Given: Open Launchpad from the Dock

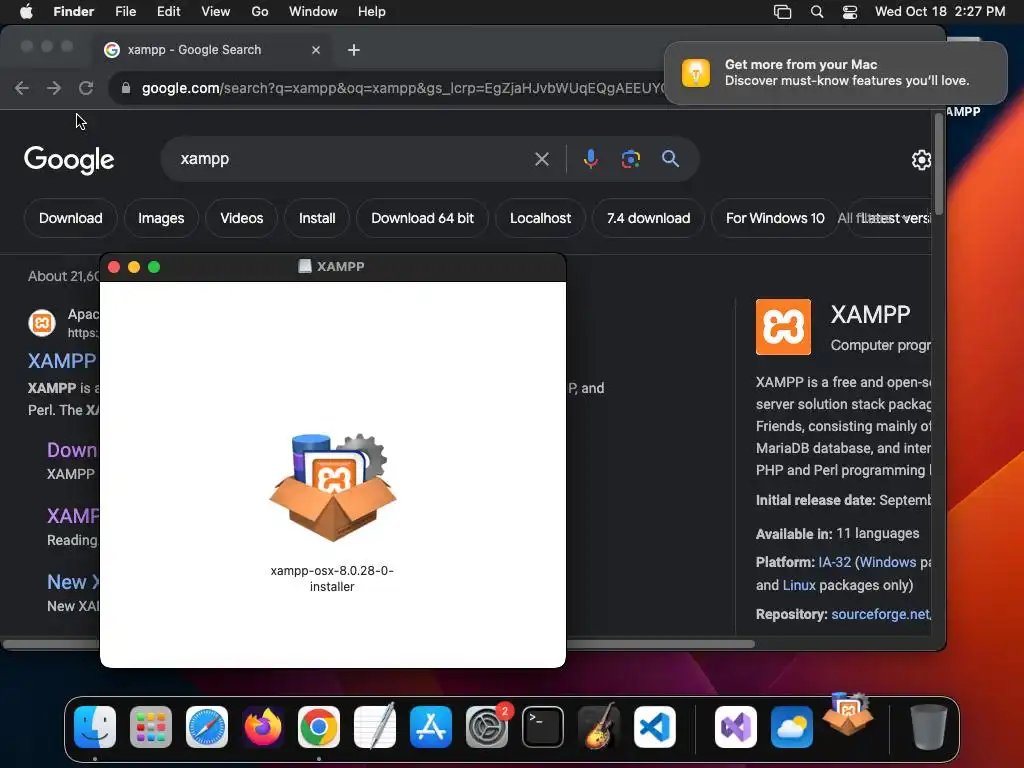Looking at the screenshot, I should click(151, 726).
